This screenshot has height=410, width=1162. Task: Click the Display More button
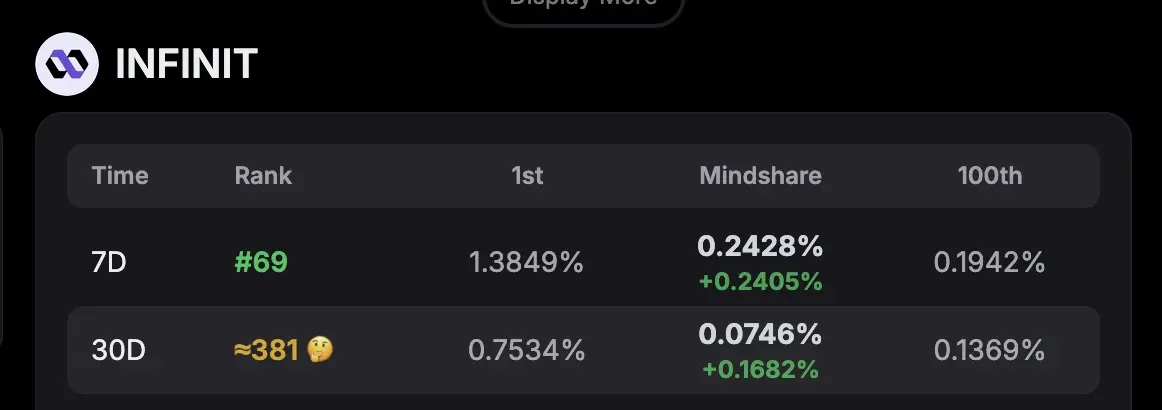583,9
